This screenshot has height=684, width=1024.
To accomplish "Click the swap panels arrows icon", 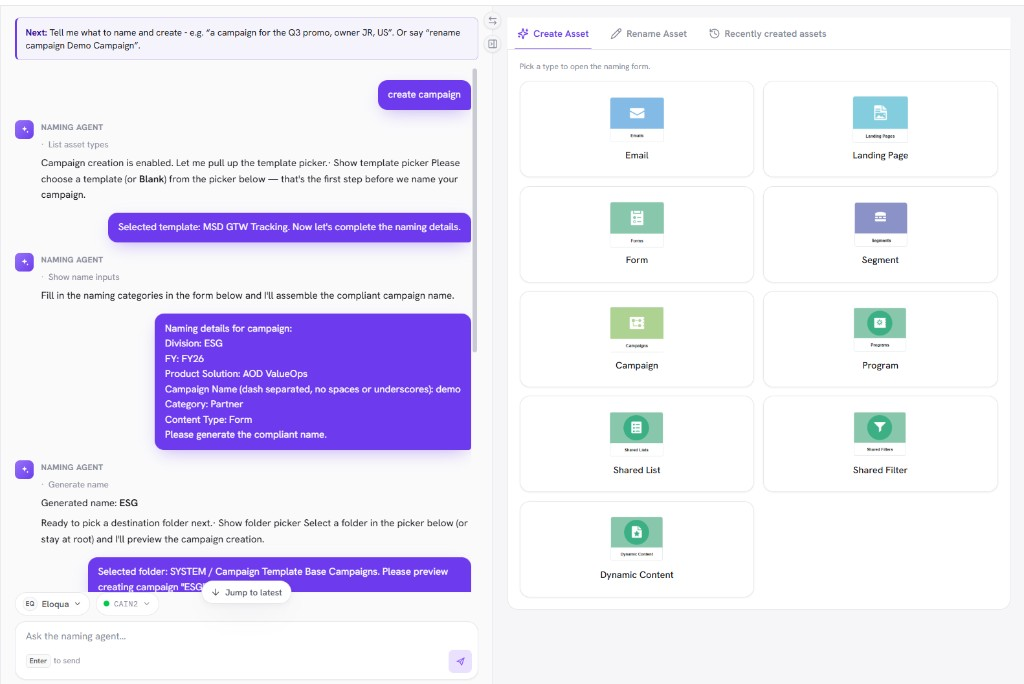I will pyautogui.click(x=493, y=21).
